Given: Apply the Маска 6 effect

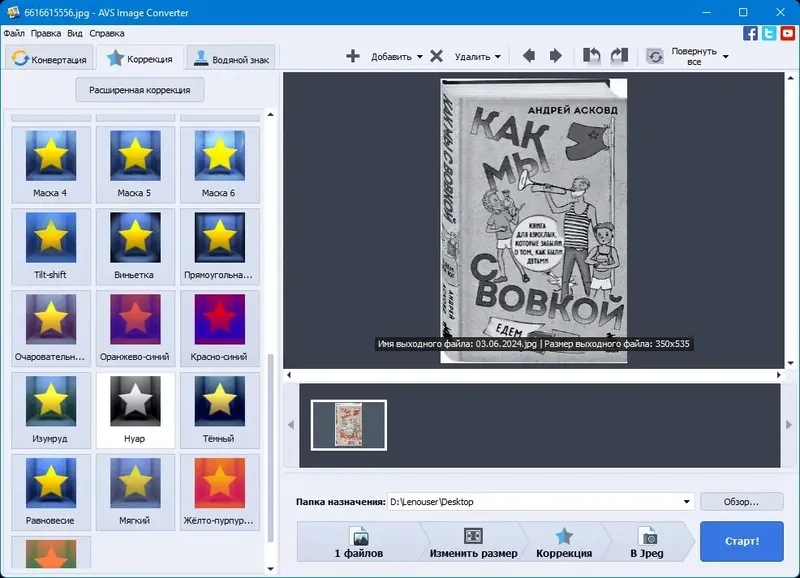Looking at the screenshot, I should pos(219,164).
